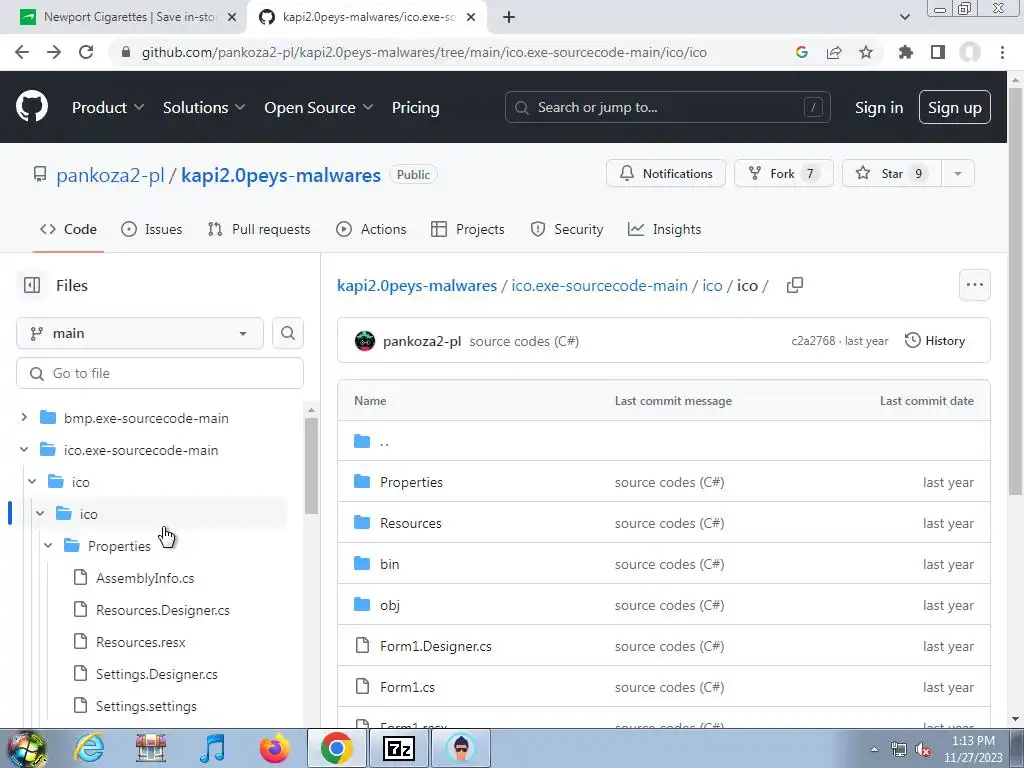Expand the Solutions menu
1024x768 pixels.
[x=204, y=108]
